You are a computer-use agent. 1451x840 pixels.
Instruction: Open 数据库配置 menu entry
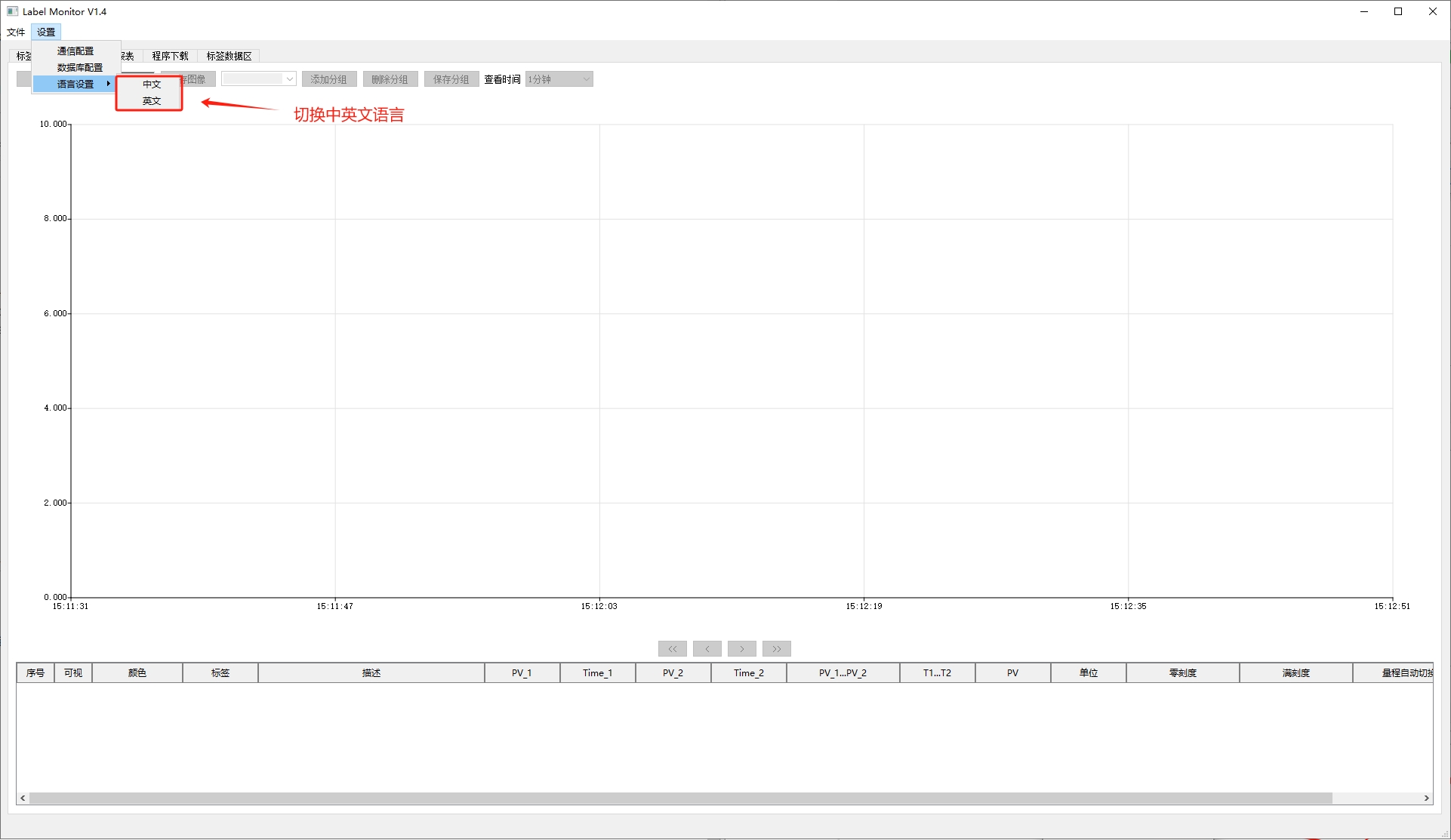pyautogui.click(x=79, y=68)
